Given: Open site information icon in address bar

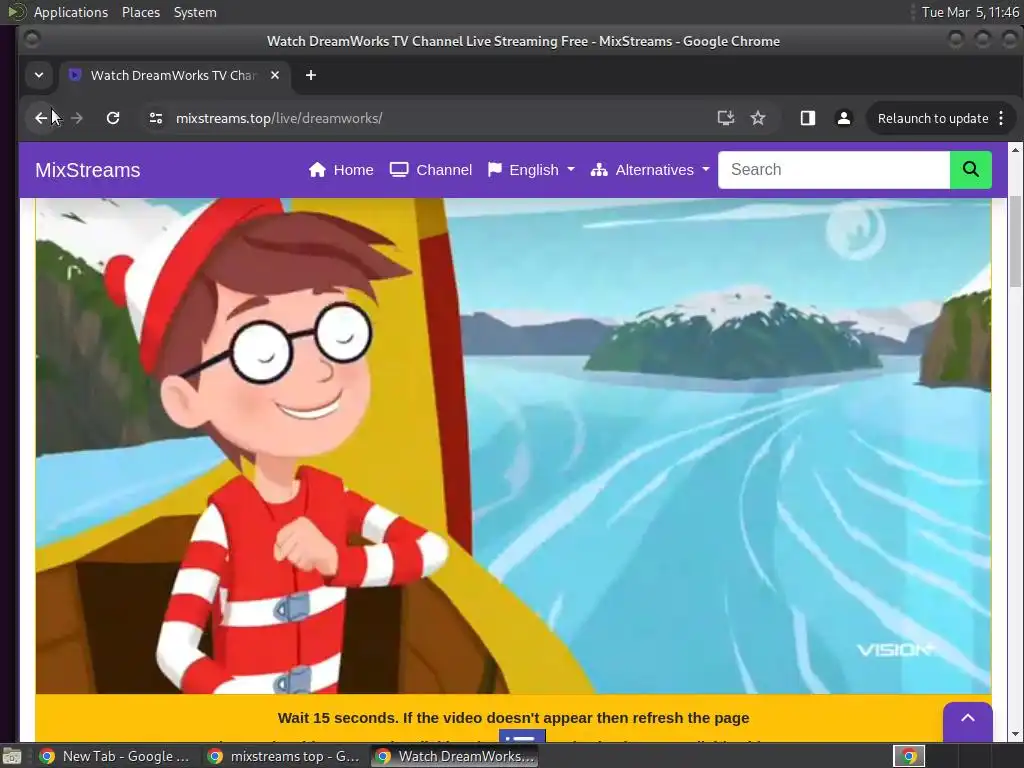Looking at the screenshot, I should click(155, 118).
